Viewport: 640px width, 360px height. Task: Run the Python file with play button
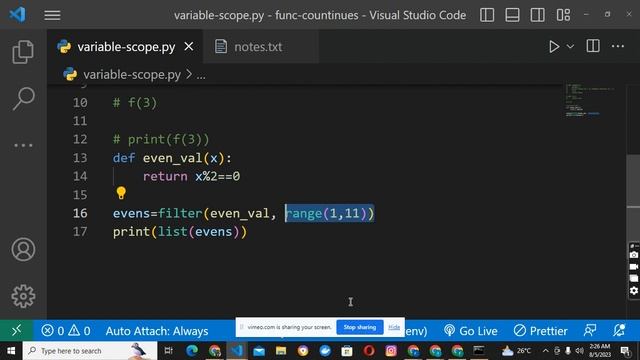553,47
